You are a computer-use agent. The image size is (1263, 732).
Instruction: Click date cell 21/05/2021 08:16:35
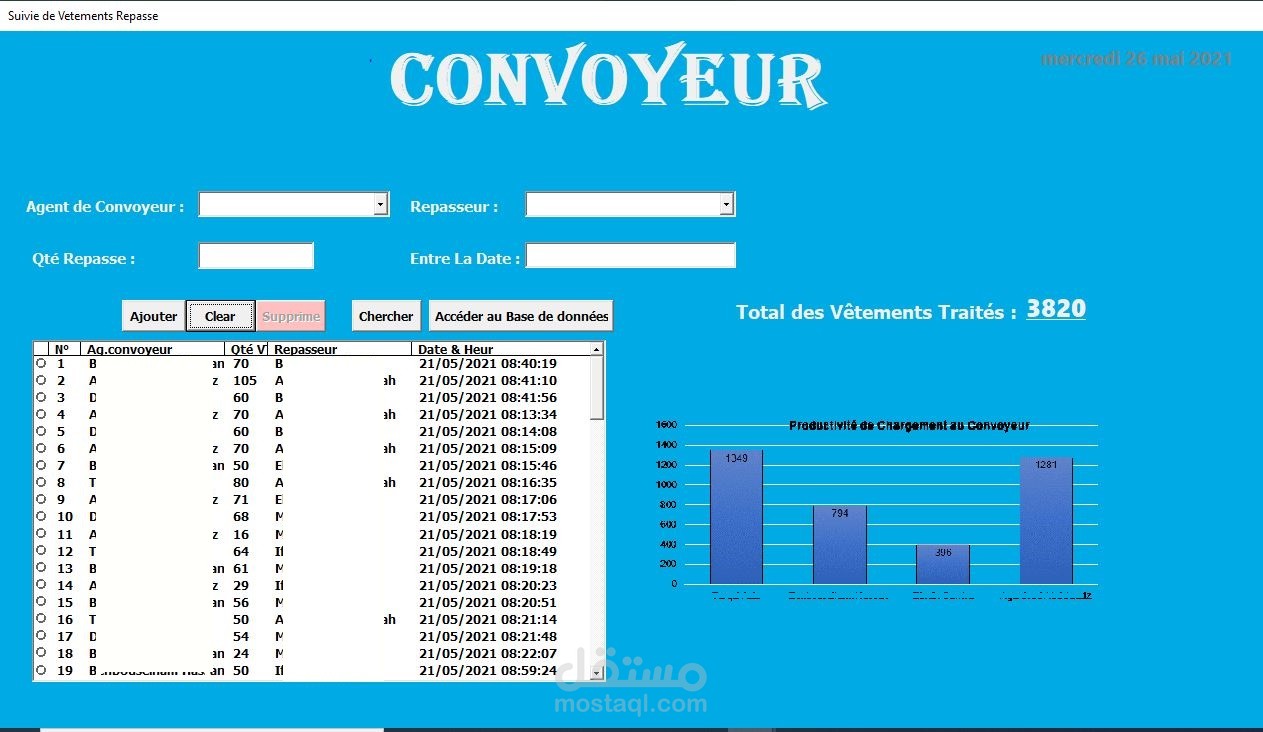point(488,483)
